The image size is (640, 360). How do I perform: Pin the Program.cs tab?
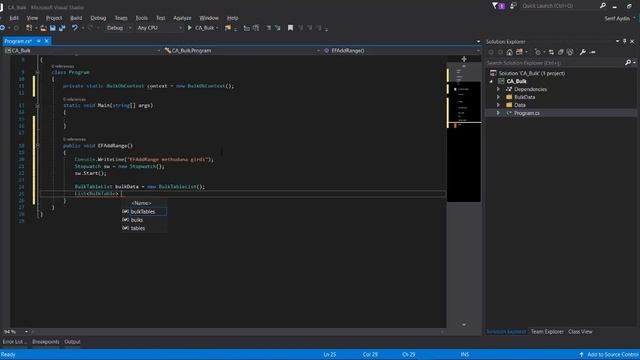(39, 41)
